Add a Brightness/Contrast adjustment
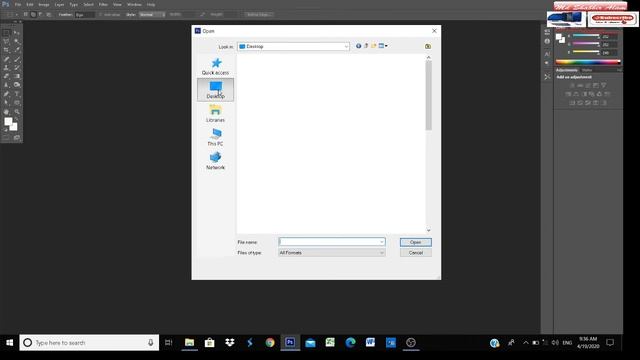The height and width of the screenshot is (360, 640). tap(572, 85)
